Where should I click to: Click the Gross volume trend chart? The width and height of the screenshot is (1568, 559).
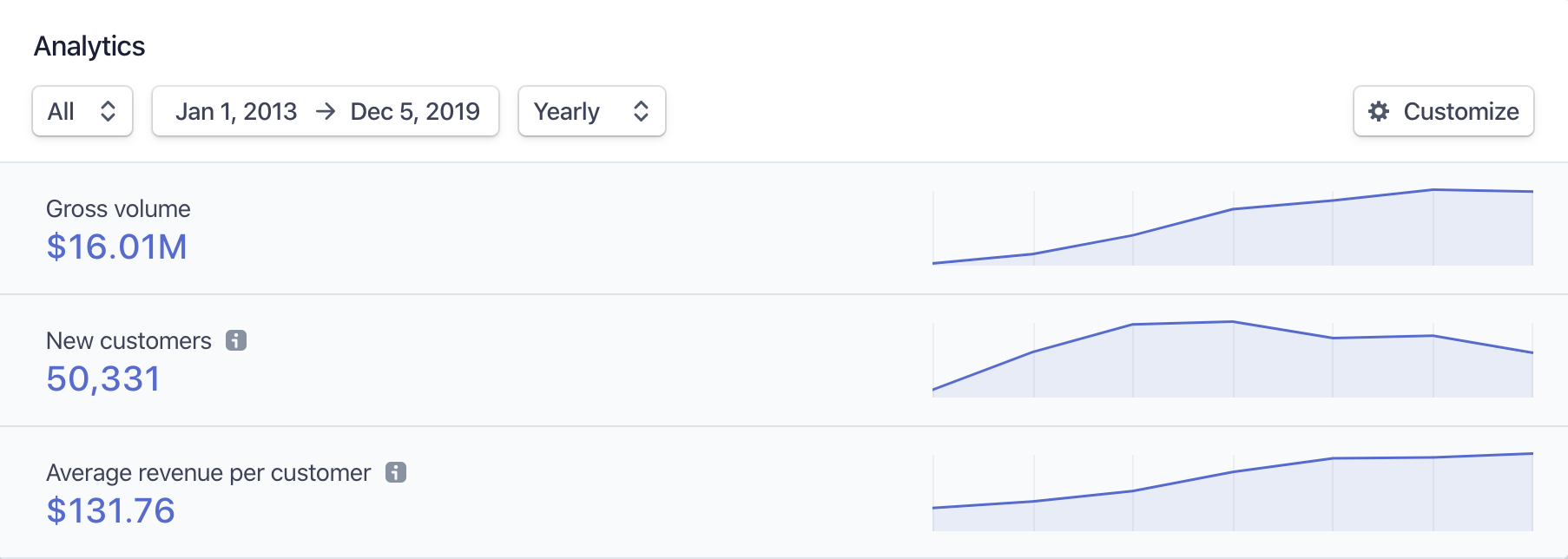tap(1233, 227)
